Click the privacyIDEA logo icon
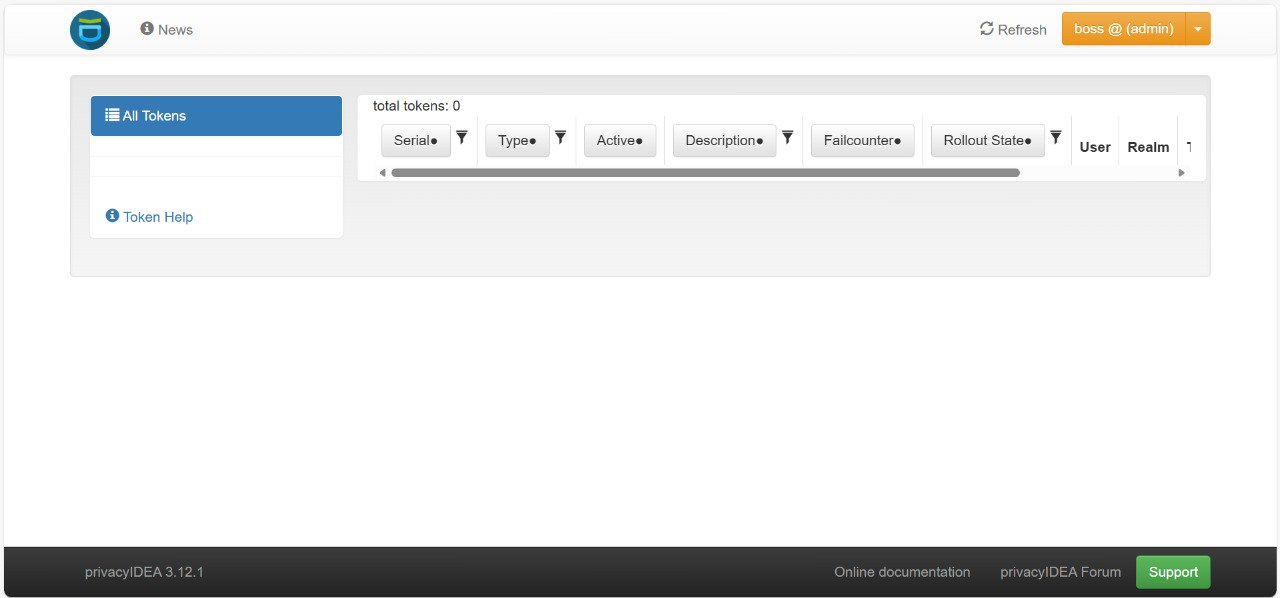 90,30
